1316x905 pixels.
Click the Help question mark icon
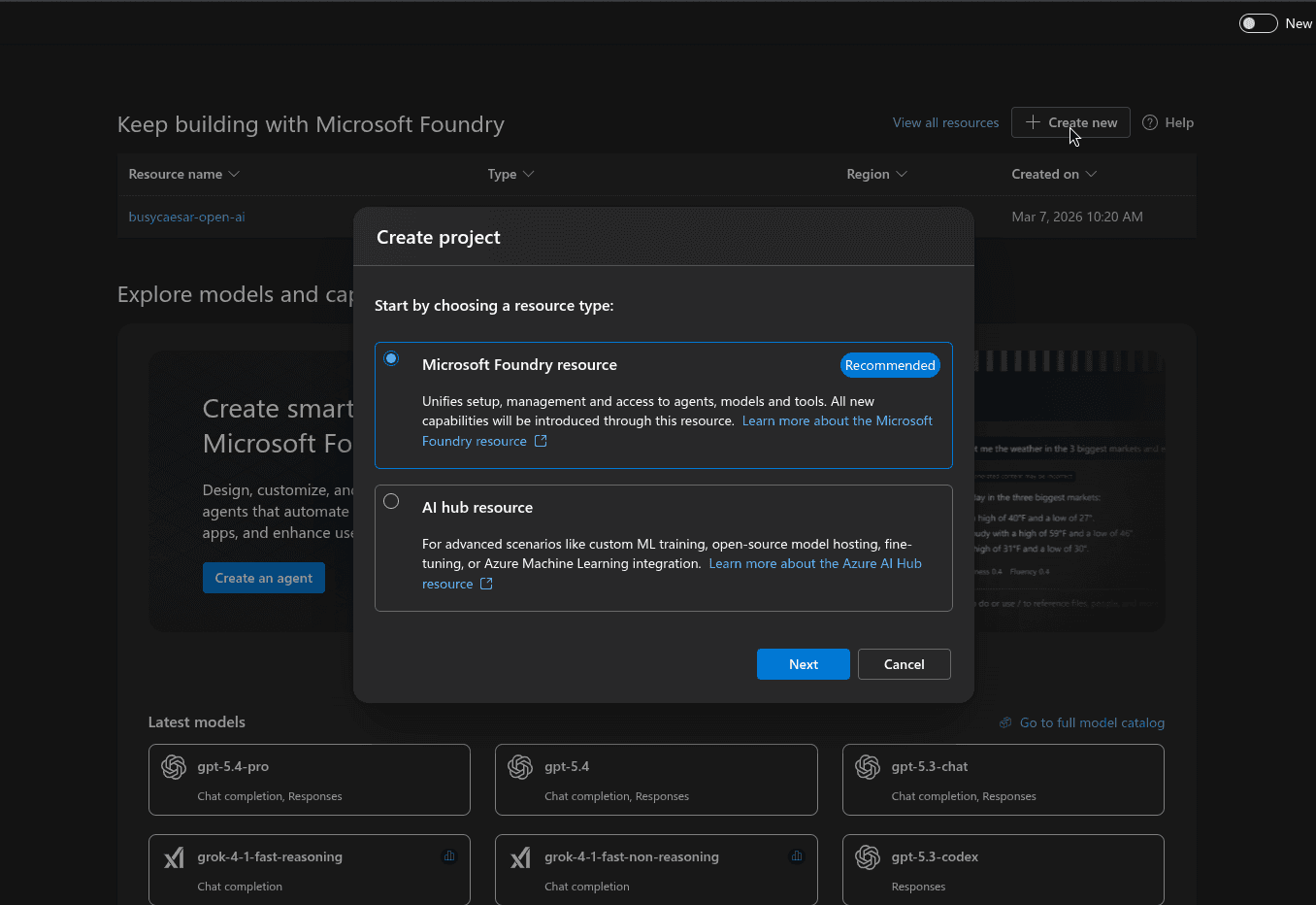tap(1150, 122)
